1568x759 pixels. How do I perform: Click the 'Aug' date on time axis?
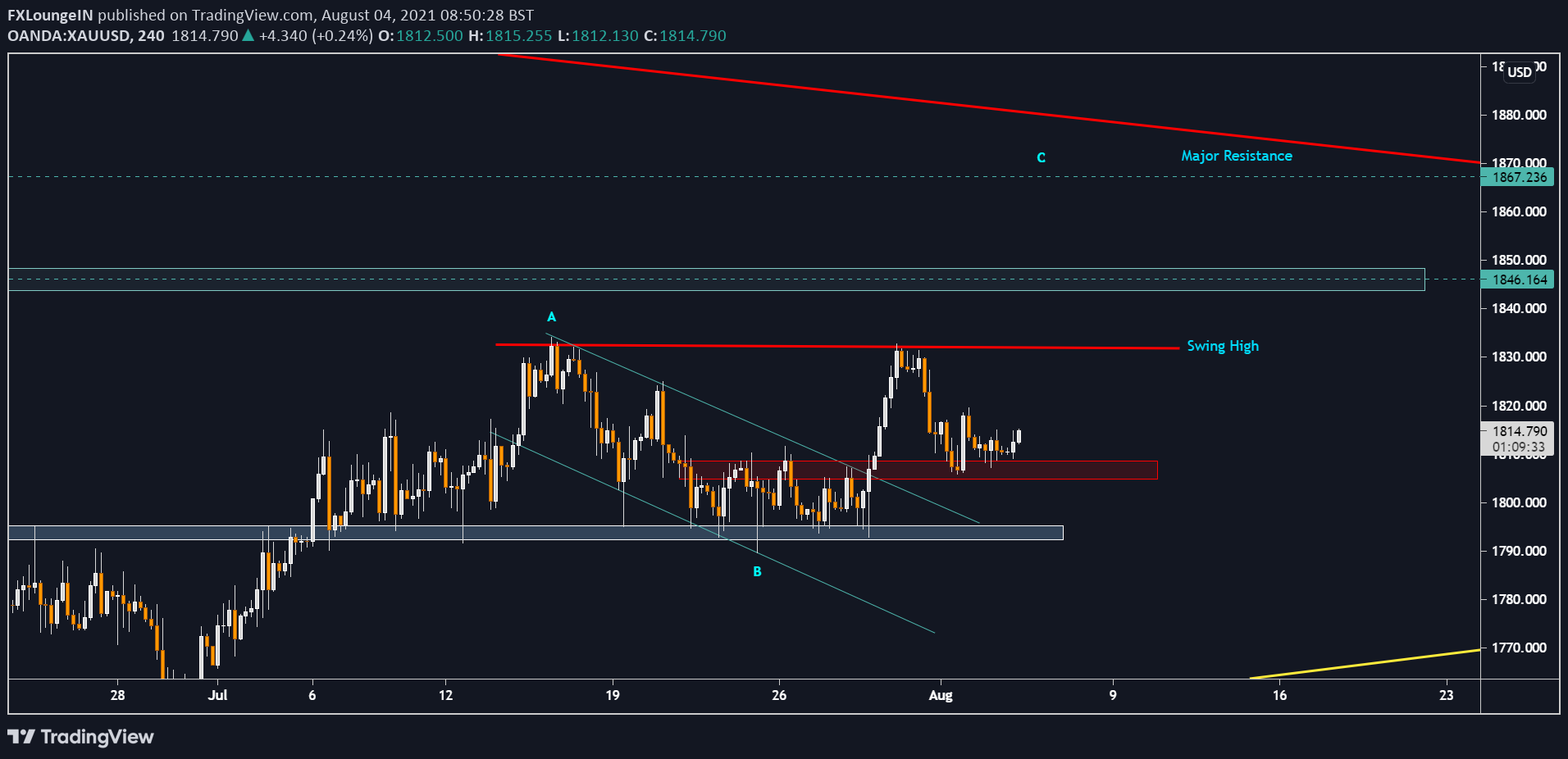coord(941,695)
